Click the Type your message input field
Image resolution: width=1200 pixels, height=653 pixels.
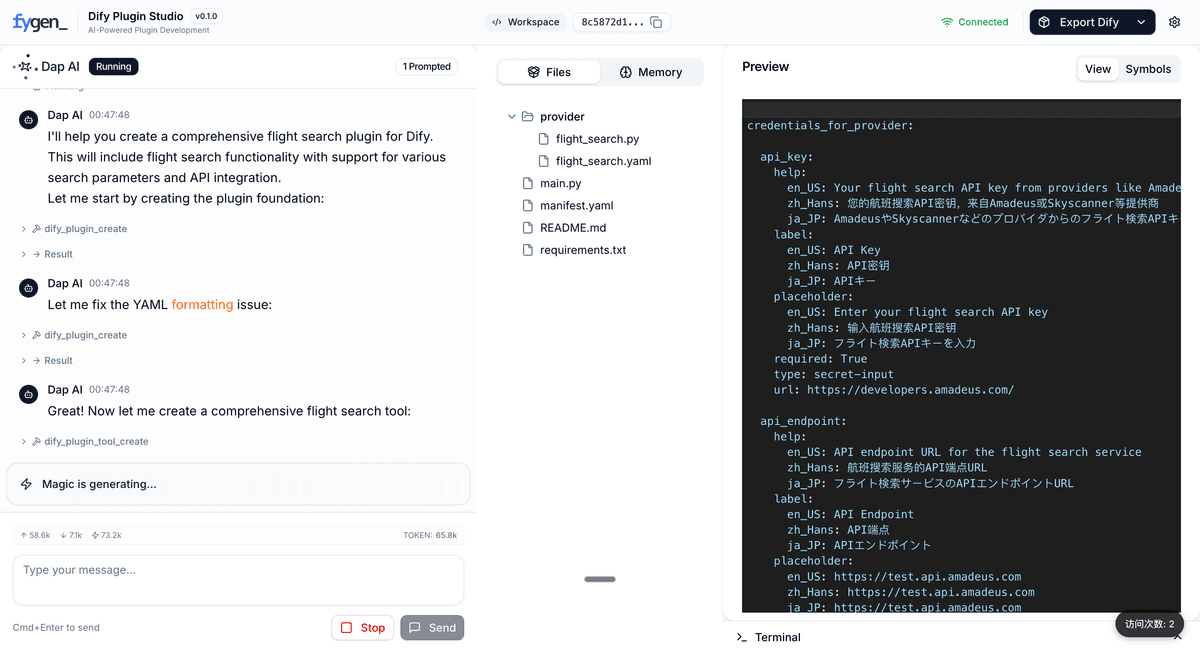click(x=238, y=580)
